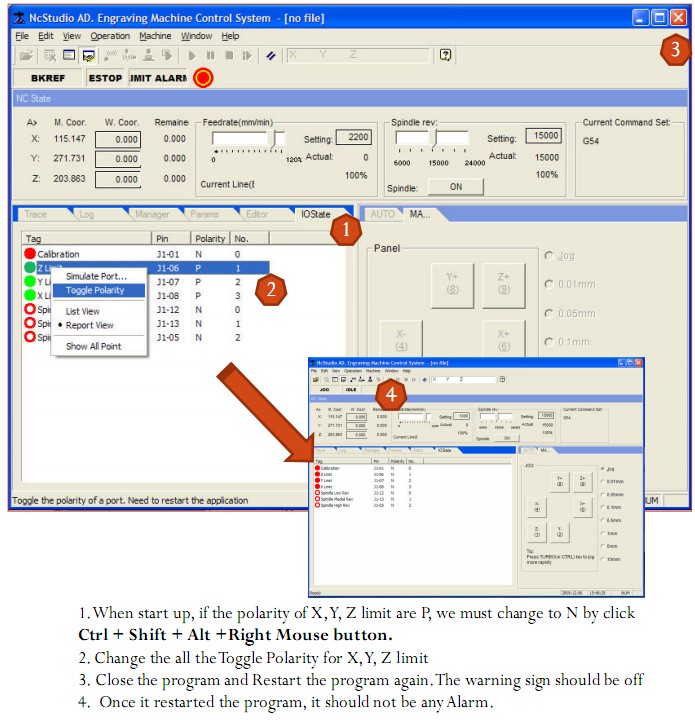Viewport: 695px width, 720px height.
Task: Switch to the AUTO tab
Action: click(382, 214)
